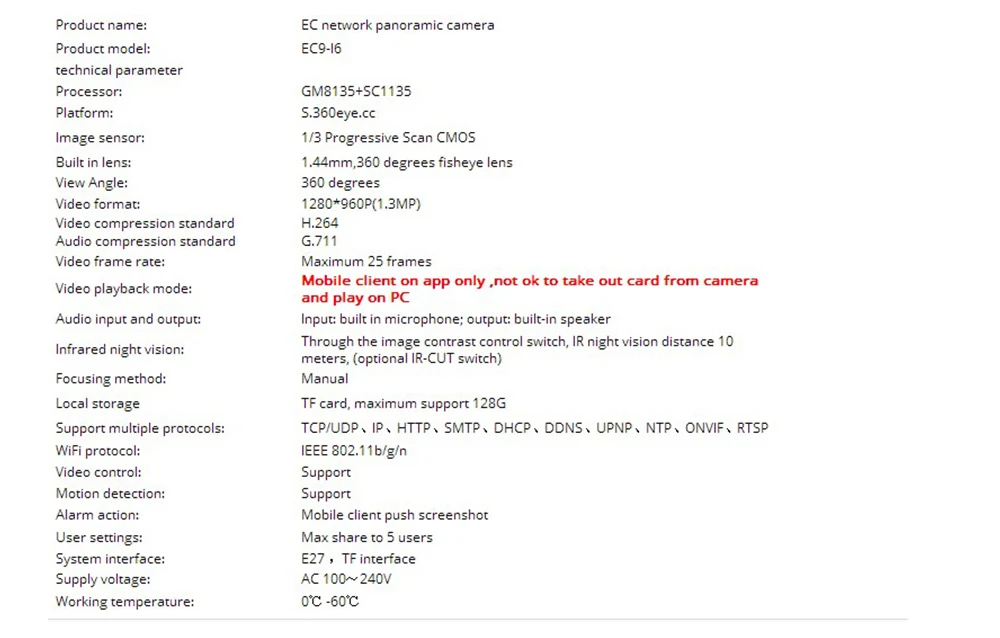This screenshot has height=638, width=1000.
Task: Click the S.360eye.cc platform address
Action: (x=338, y=113)
